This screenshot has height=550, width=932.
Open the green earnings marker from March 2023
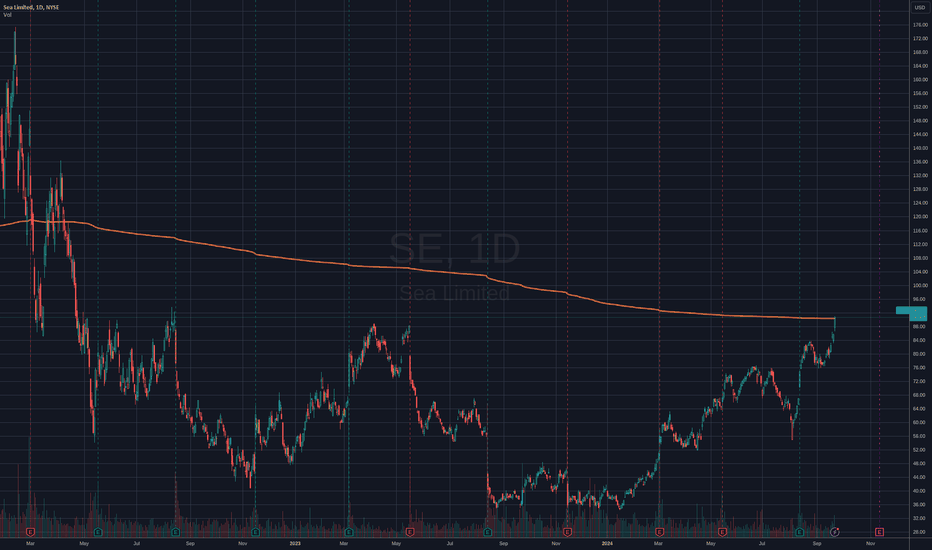coord(349,532)
